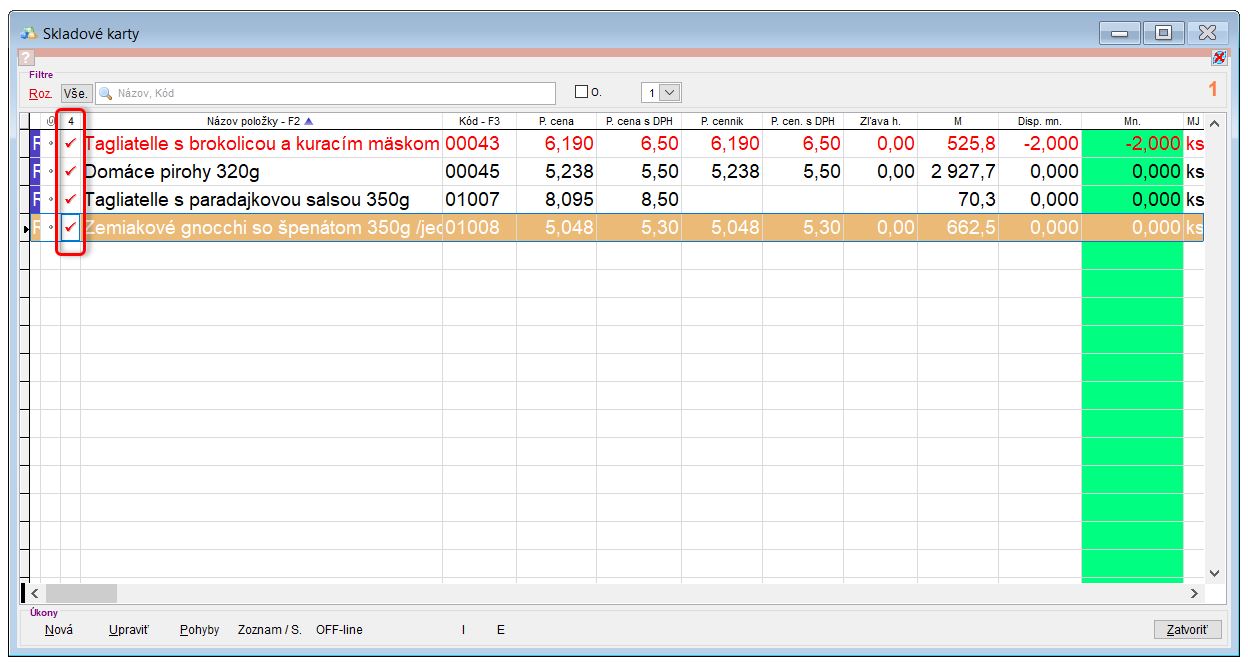Click the Vše. filter button

pyautogui.click(x=76, y=93)
